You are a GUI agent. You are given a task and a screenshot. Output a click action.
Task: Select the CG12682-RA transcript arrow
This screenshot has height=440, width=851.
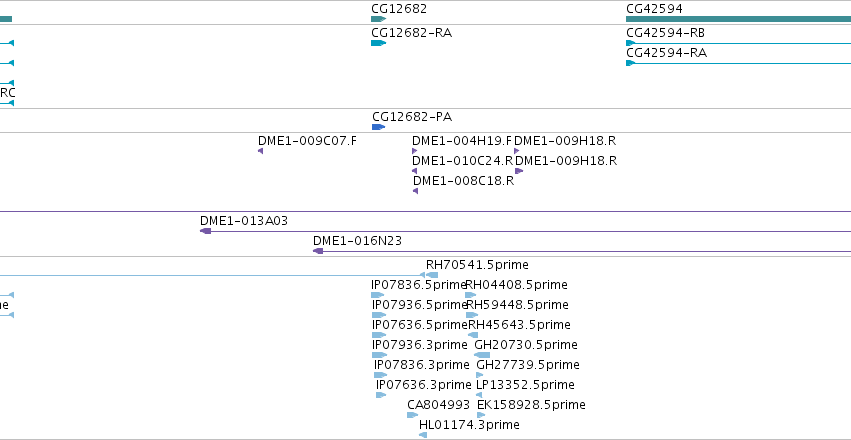click(378, 43)
